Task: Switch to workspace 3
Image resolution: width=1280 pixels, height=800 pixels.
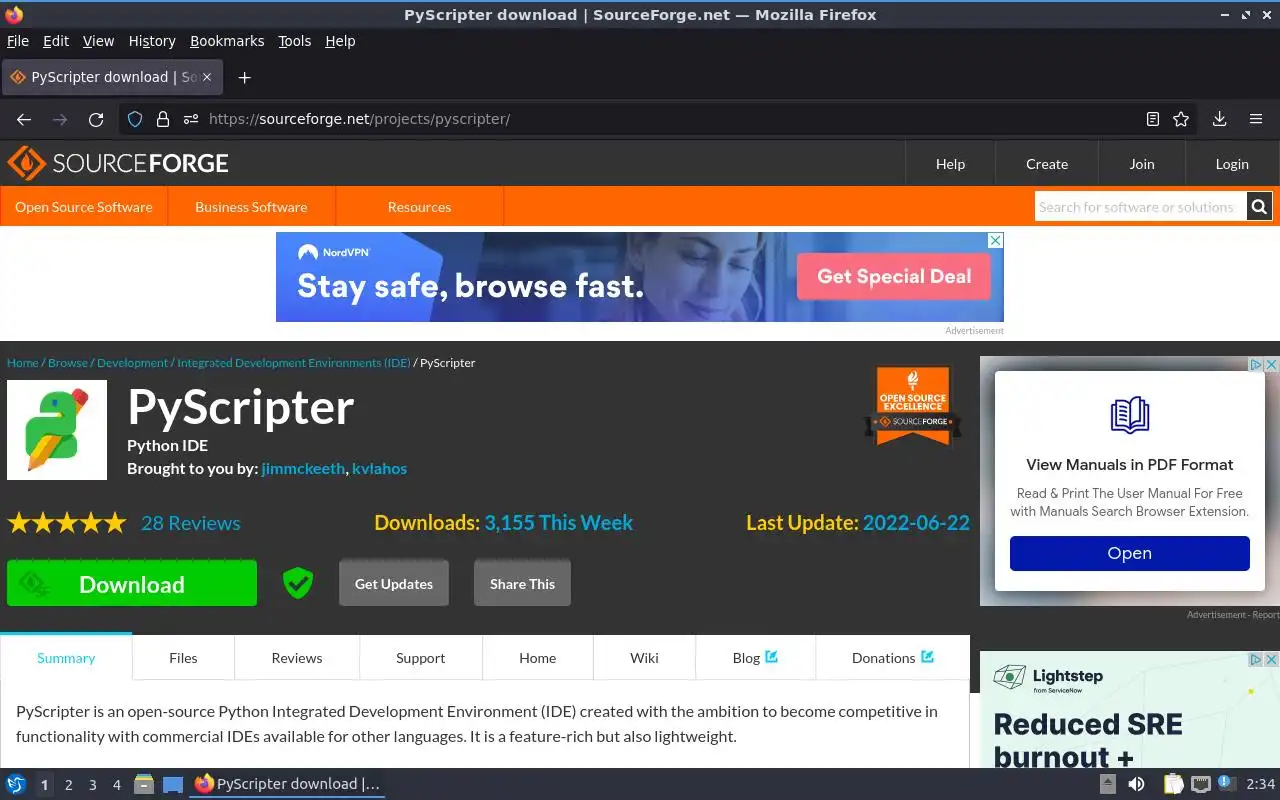Action: tap(93, 785)
